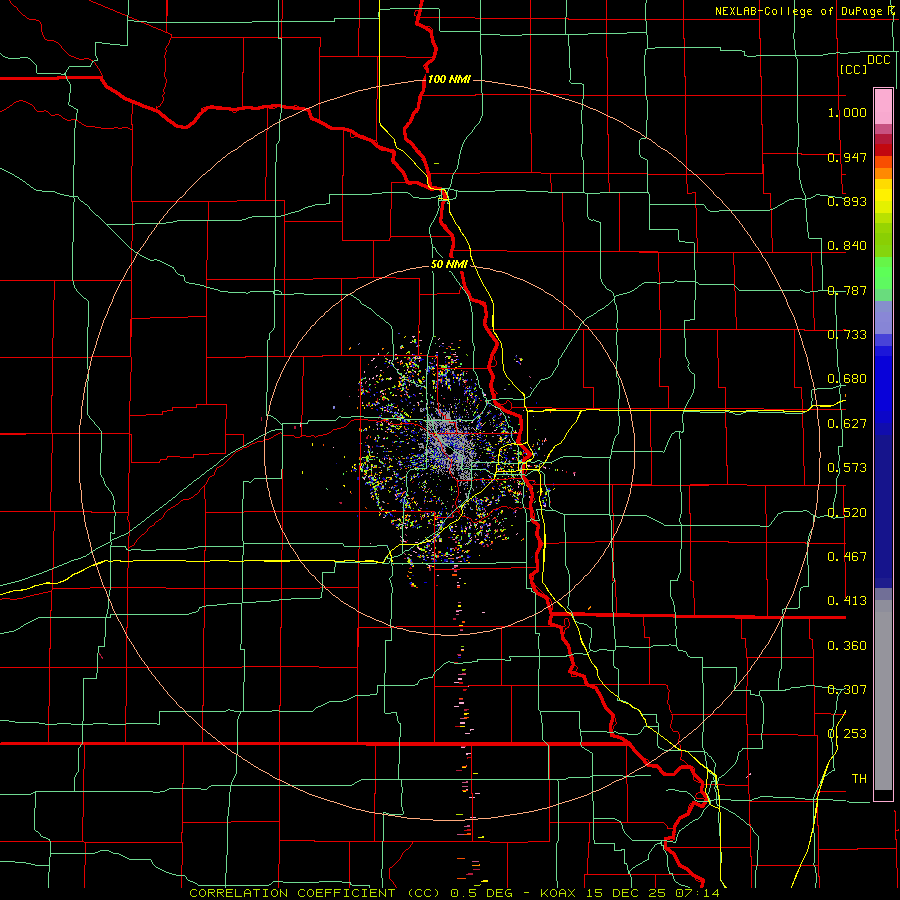Select the 0.893 scale value

(847, 201)
